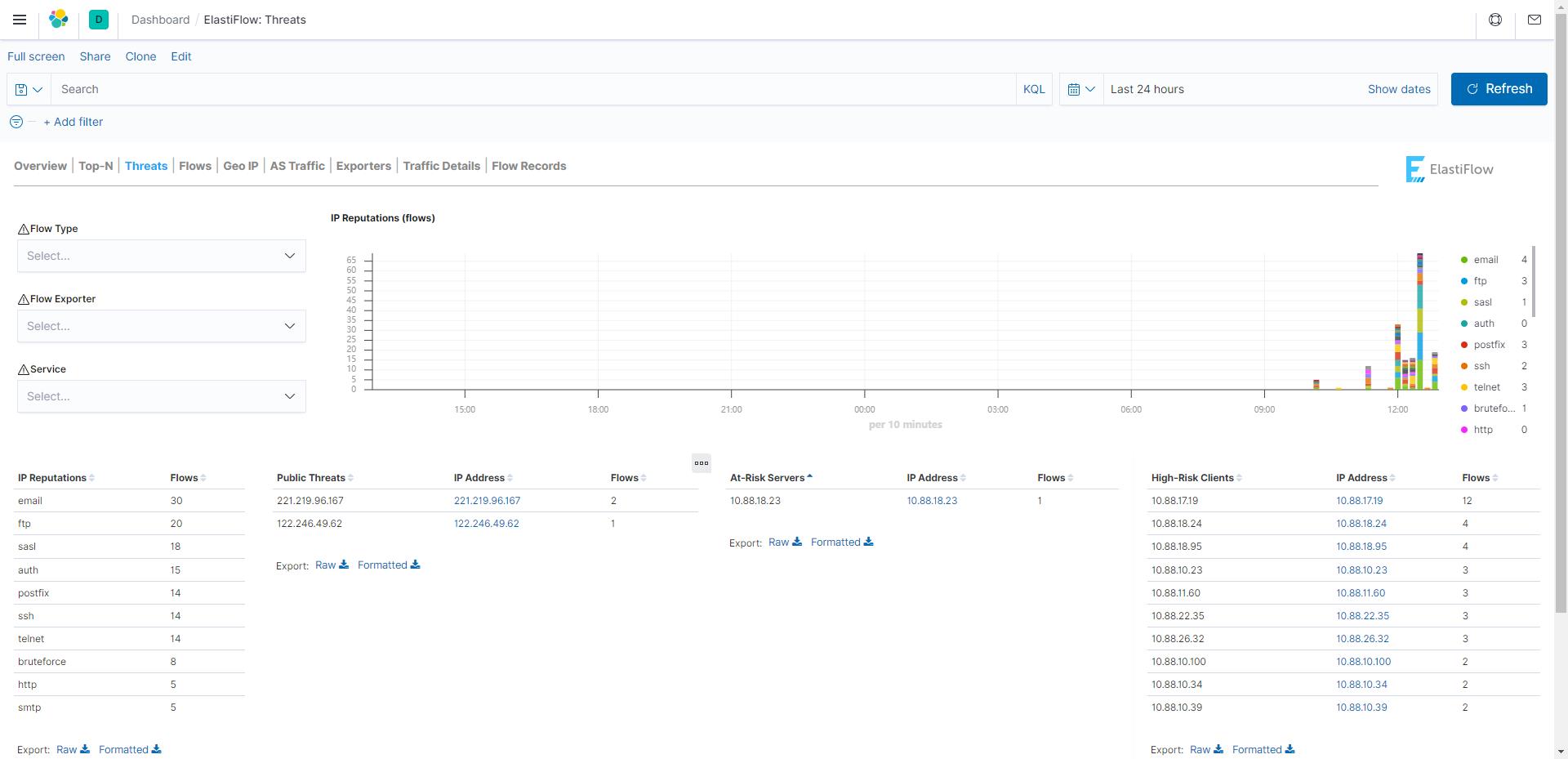Download Raw export for At-Risk Servers
Viewport: 1568px width, 759px height.
(x=785, y=542)
